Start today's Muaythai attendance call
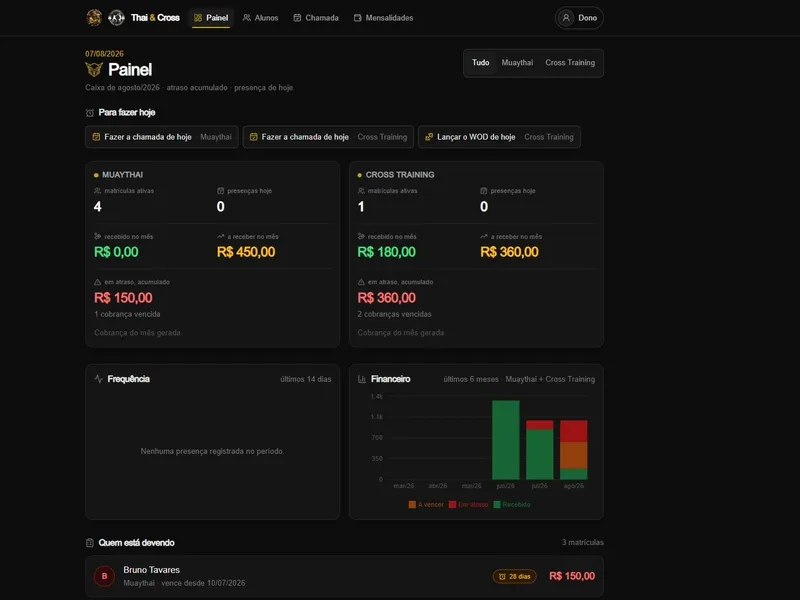 point(162,137)
